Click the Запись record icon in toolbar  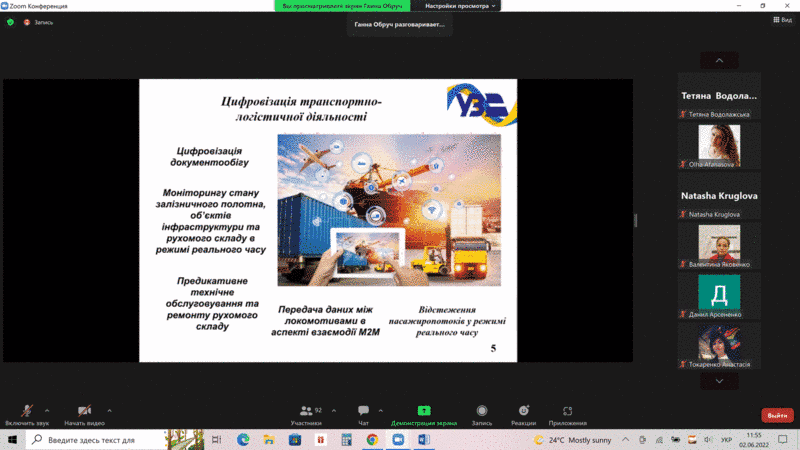pyautogui.click(x=482, y=411)
